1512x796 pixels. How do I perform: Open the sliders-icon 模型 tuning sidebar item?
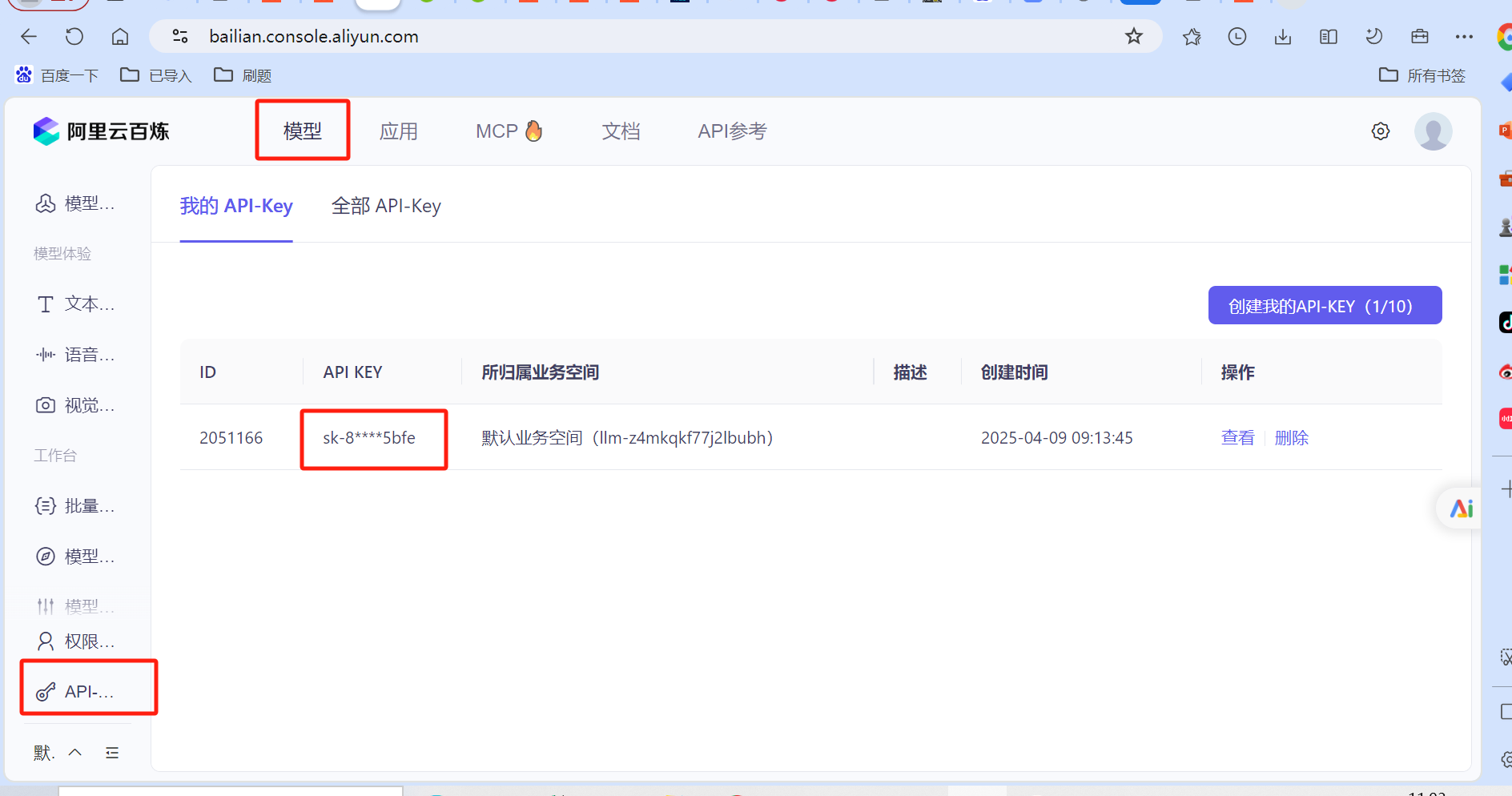coord(76,606)
